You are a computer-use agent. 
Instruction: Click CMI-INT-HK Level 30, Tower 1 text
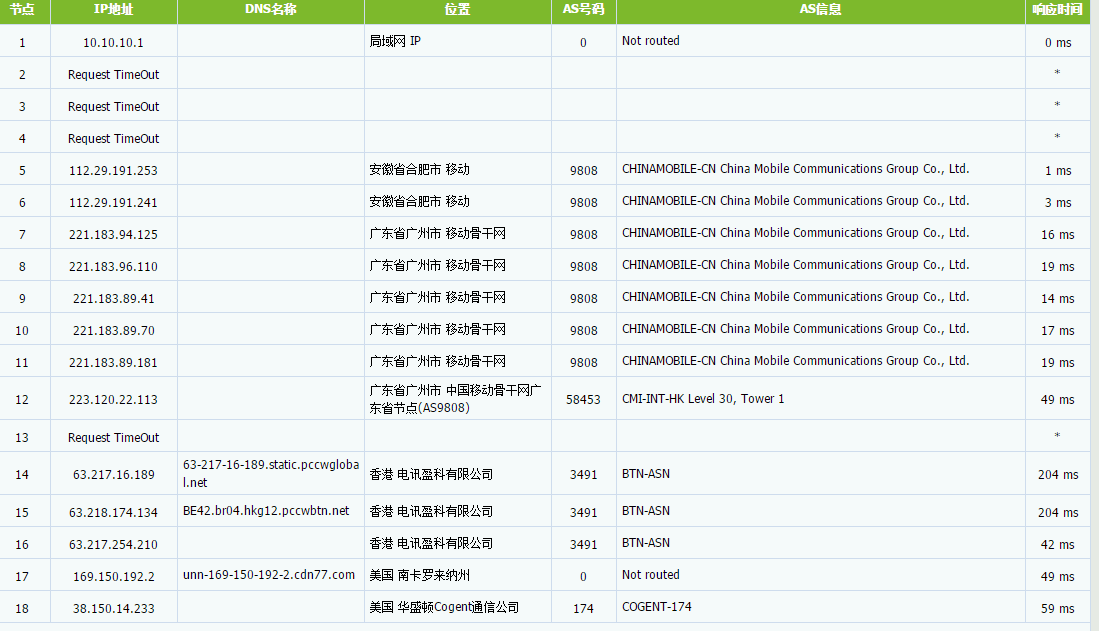point(703,399)
